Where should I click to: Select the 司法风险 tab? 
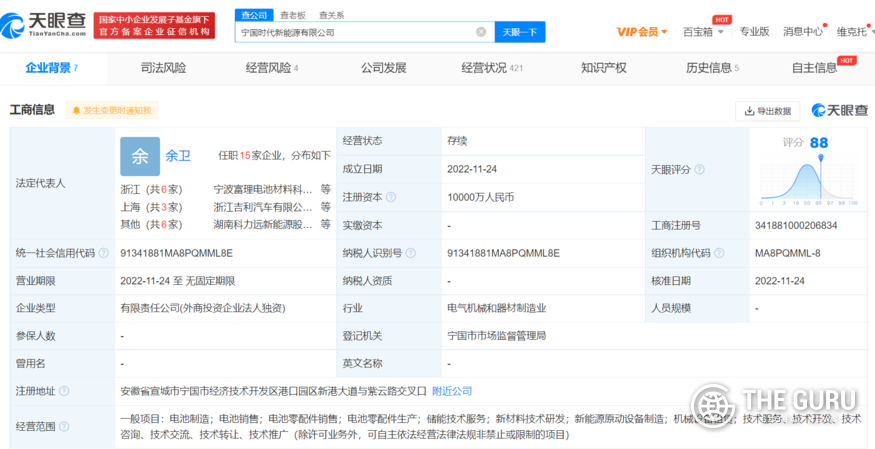point(164,68)
